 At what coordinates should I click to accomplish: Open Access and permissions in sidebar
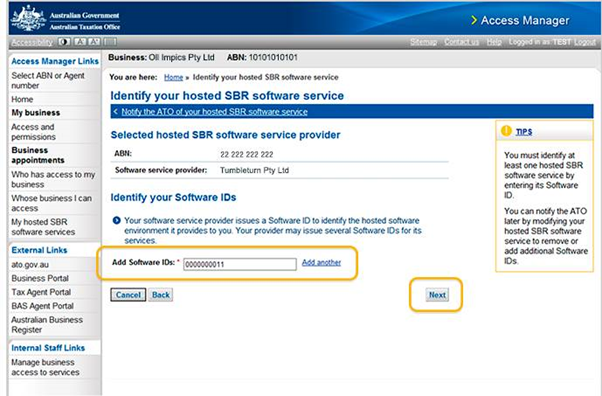[33, 132]
